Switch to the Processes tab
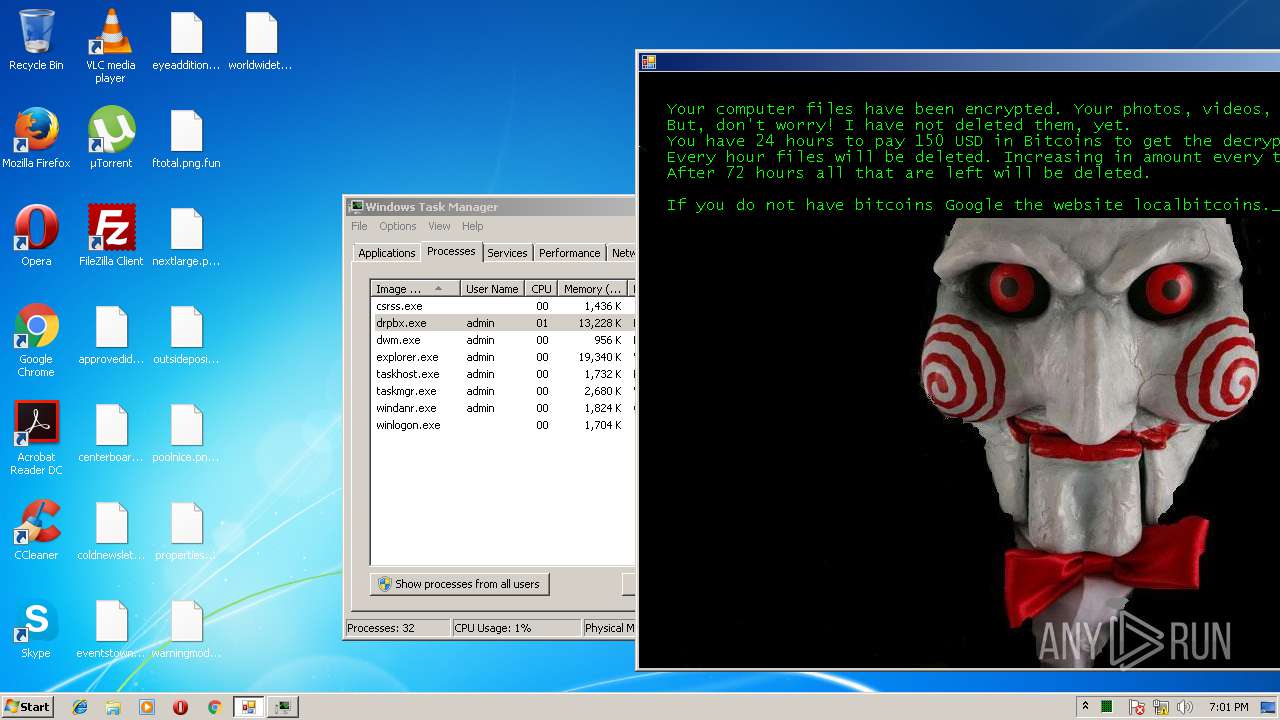The height and width of the screenshot is (720, 1280). click(451, 251)
